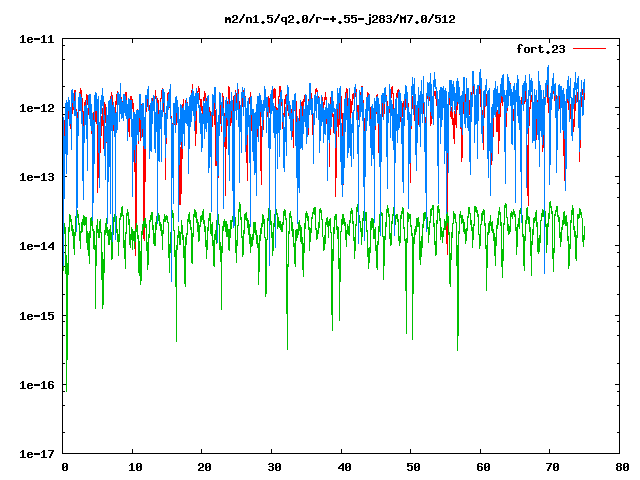Click the x-axis label 10
Image resolution: width=640 pixels, height=480 pixels.
[135, 467]
